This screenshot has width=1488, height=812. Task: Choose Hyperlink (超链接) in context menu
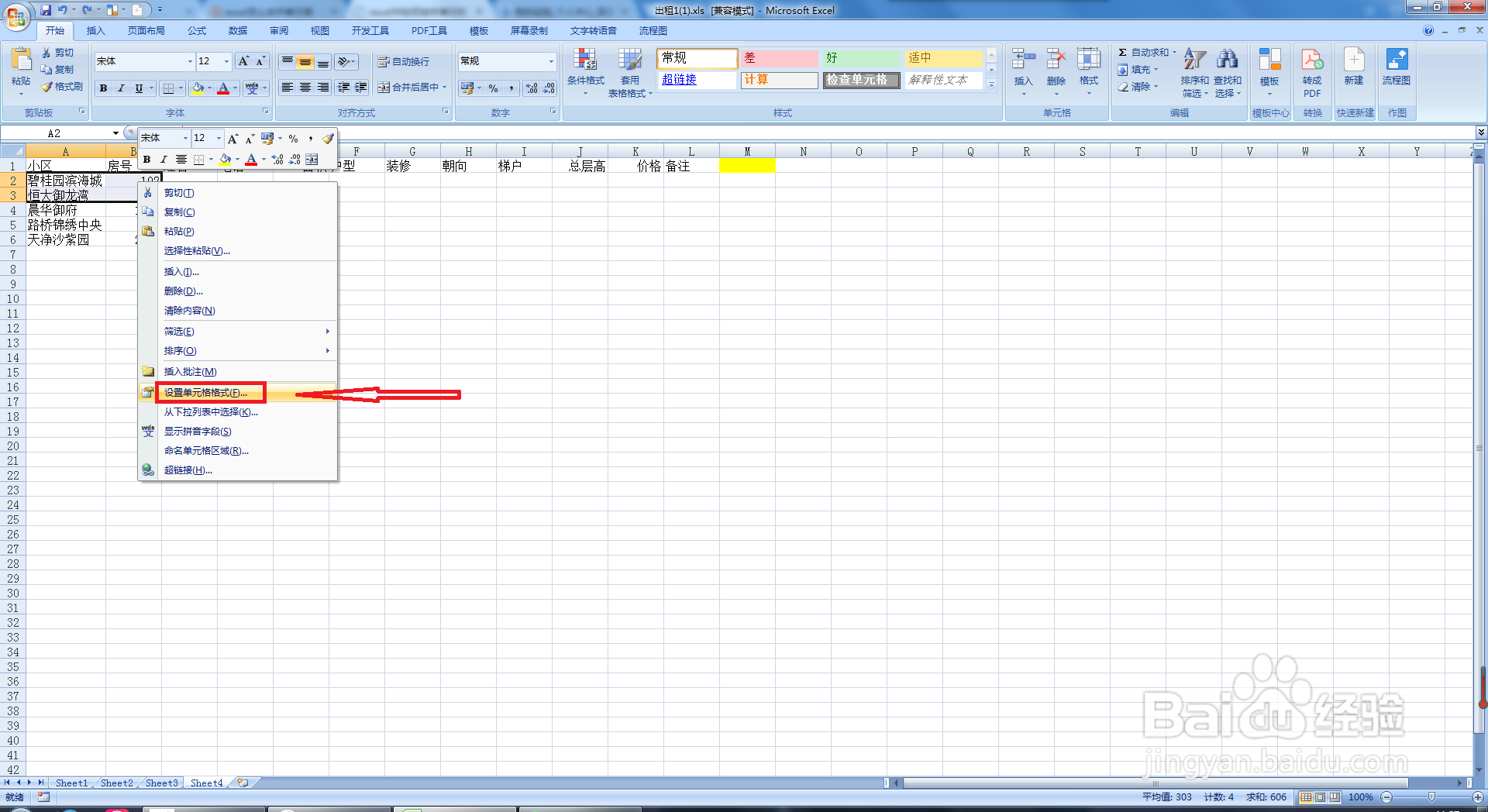click(x=238, y=470)
